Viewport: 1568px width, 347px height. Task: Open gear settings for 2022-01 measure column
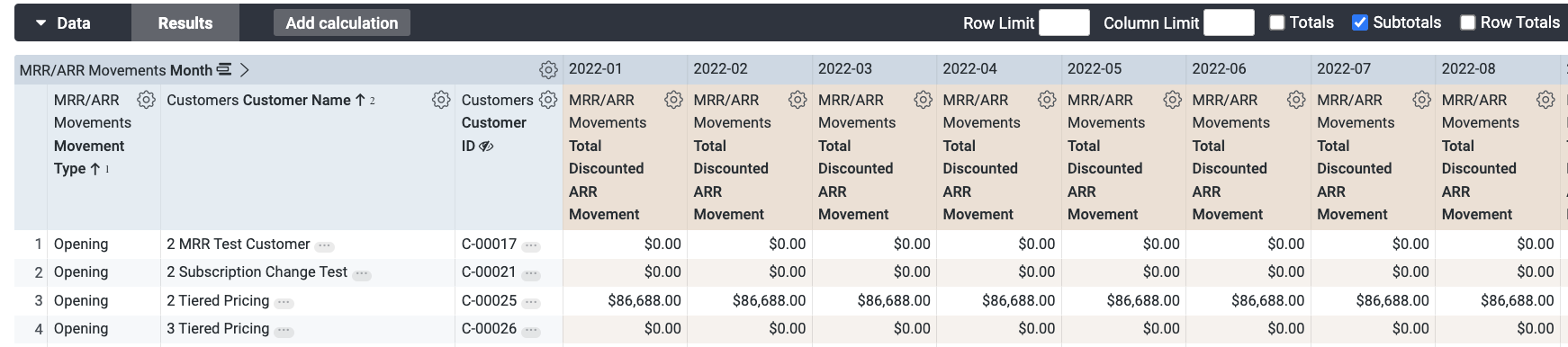click(x=673, y=100)
